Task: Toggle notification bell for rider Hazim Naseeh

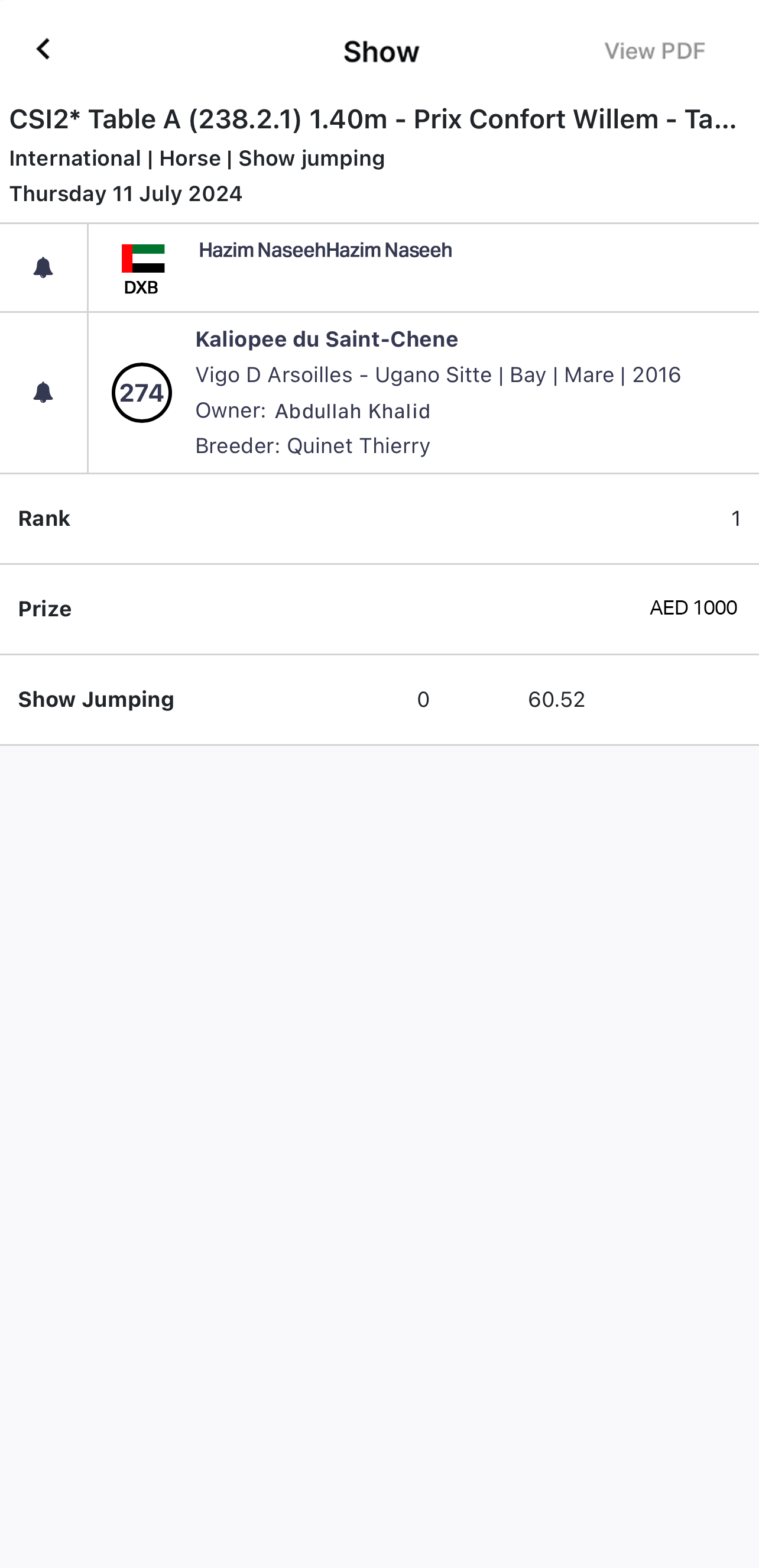Action: click(43, 268)
